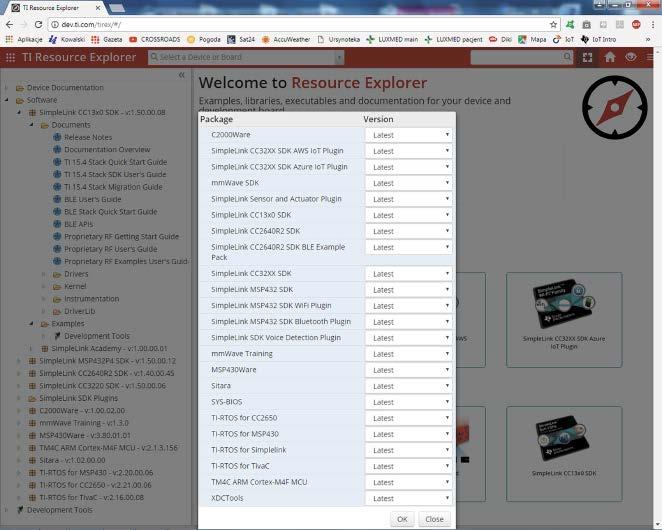Expand Development Tools root tree node
This screenshot has width=662, height=530.
click(x=6, y=510)
